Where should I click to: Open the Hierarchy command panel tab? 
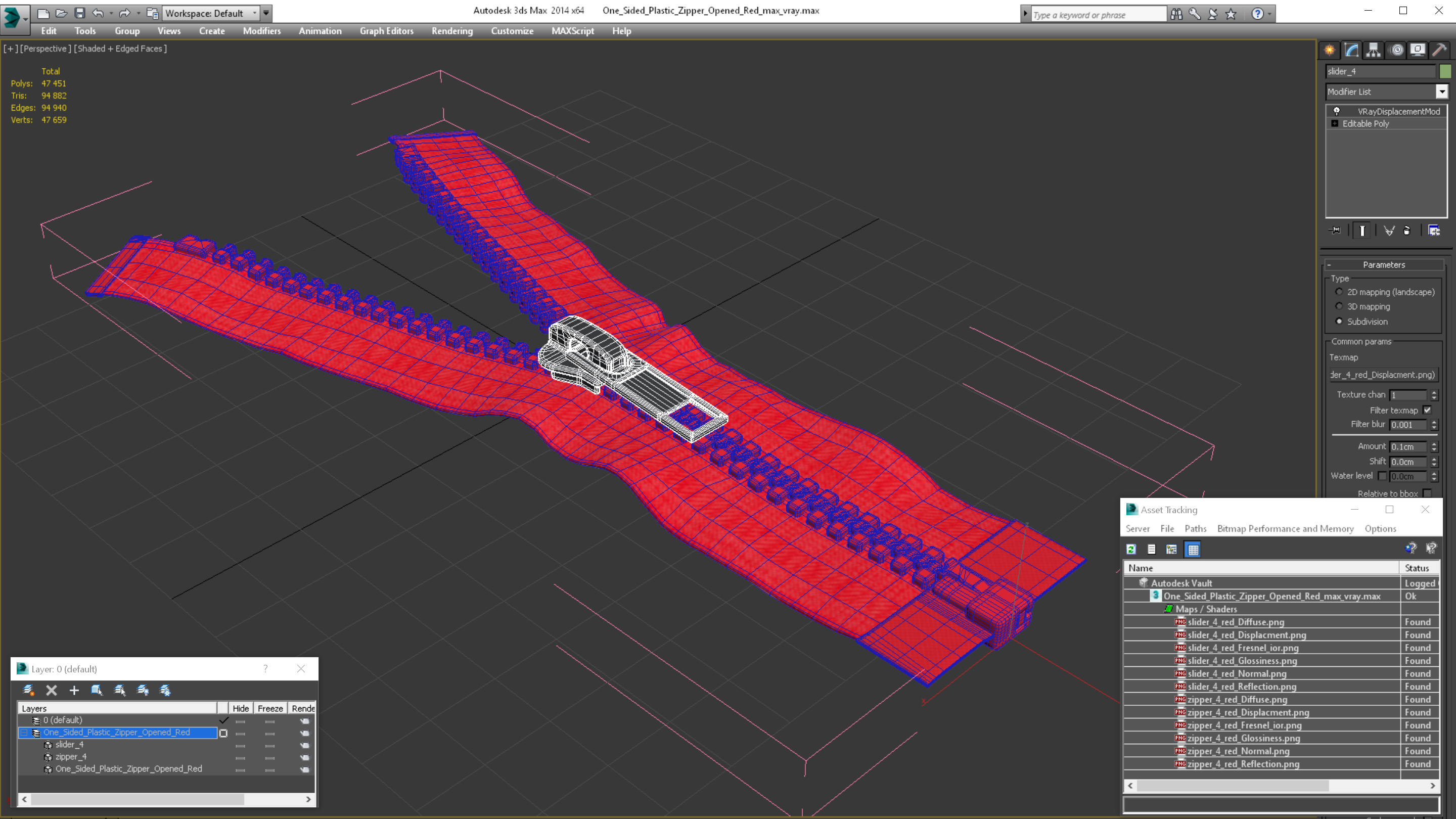1374,50
